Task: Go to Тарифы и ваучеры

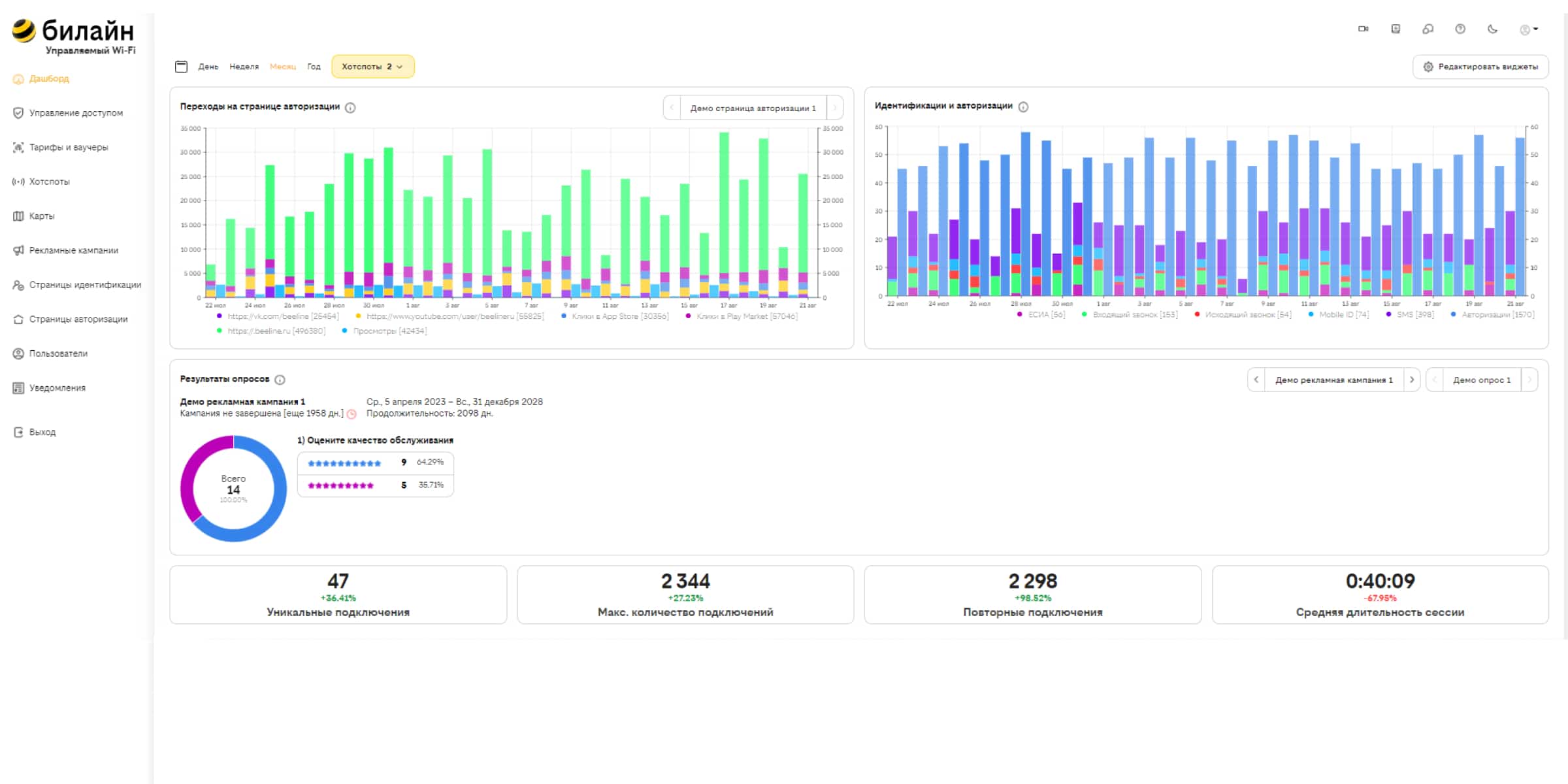Action: point(61,148)
